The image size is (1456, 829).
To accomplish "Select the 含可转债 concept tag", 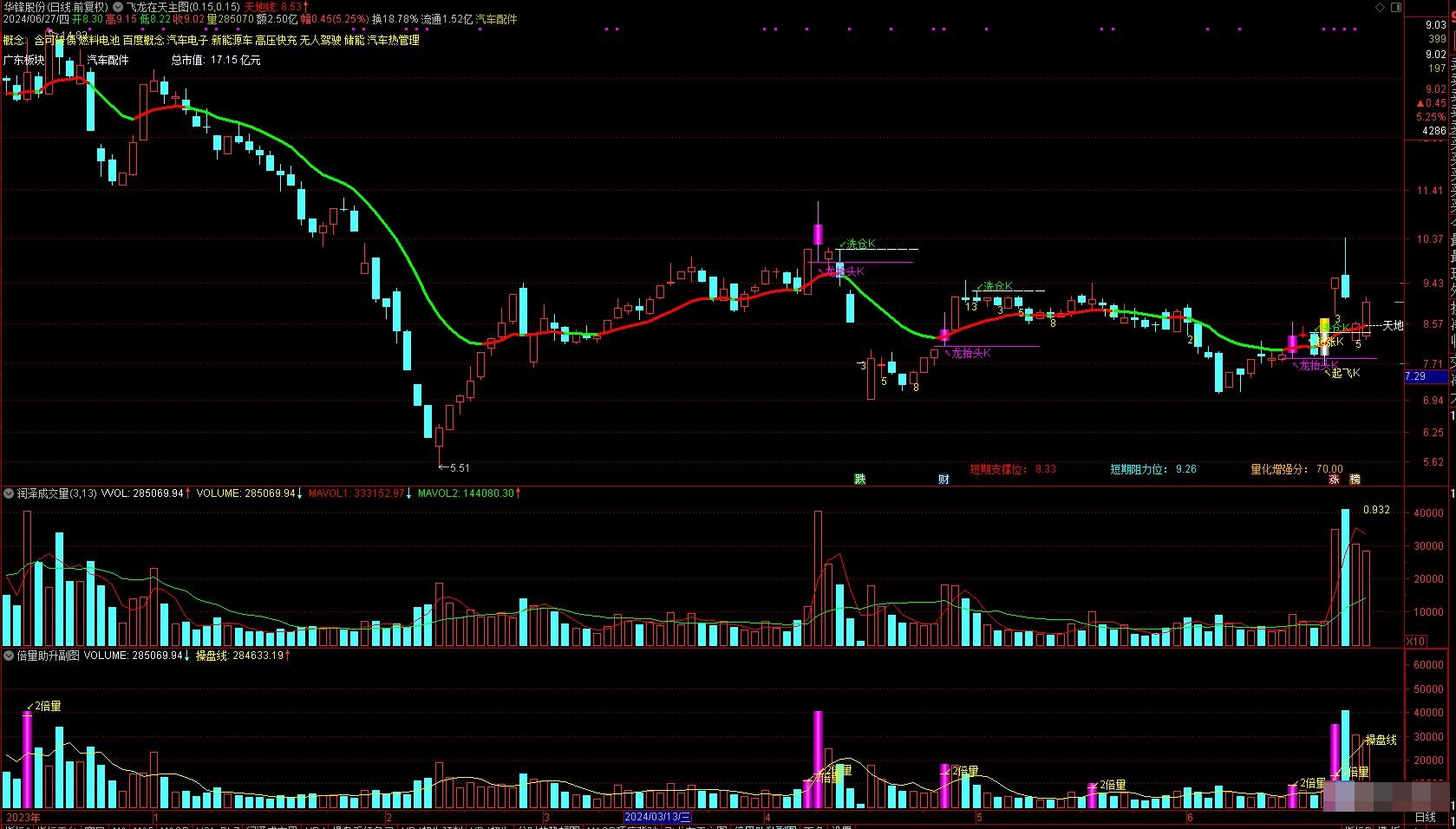I will 55,40.
